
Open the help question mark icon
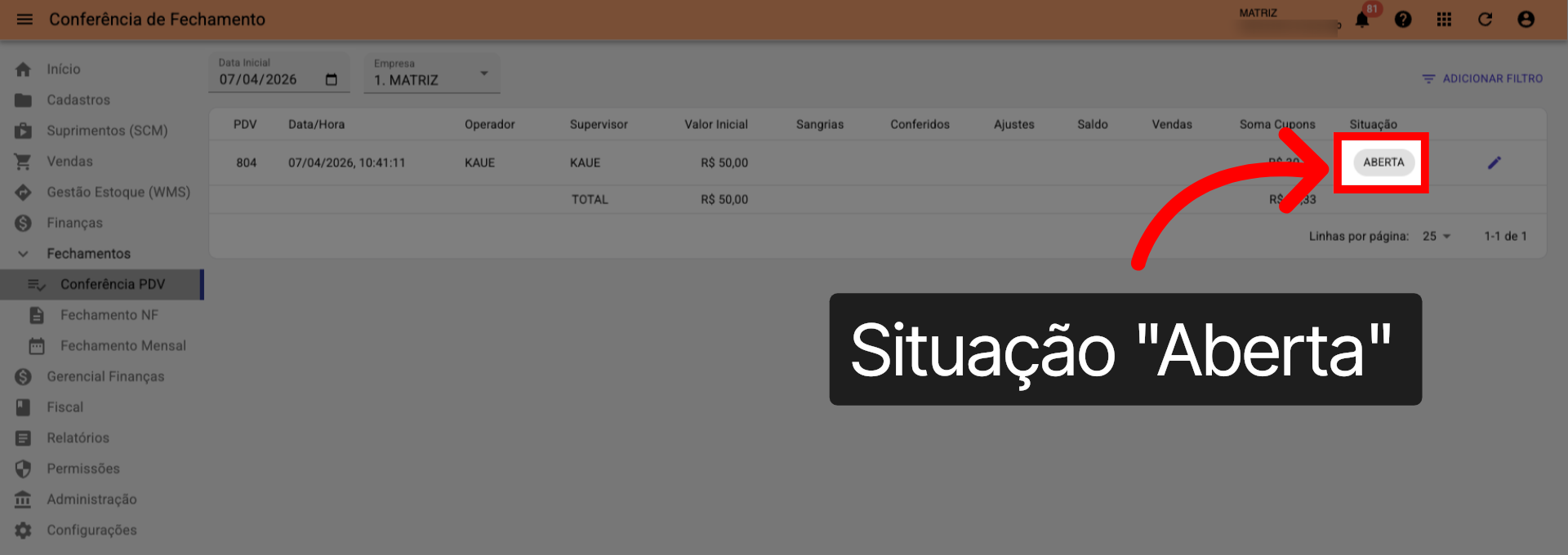pyautogui.click(x=1403, y=20)
